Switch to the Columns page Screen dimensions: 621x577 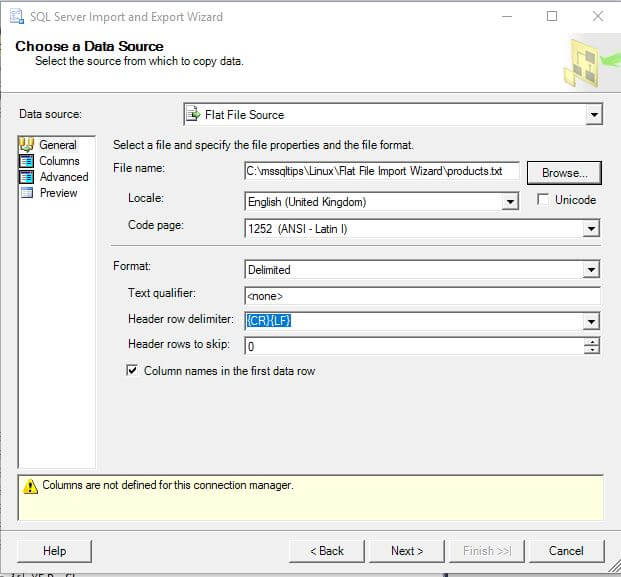(59, 161)
